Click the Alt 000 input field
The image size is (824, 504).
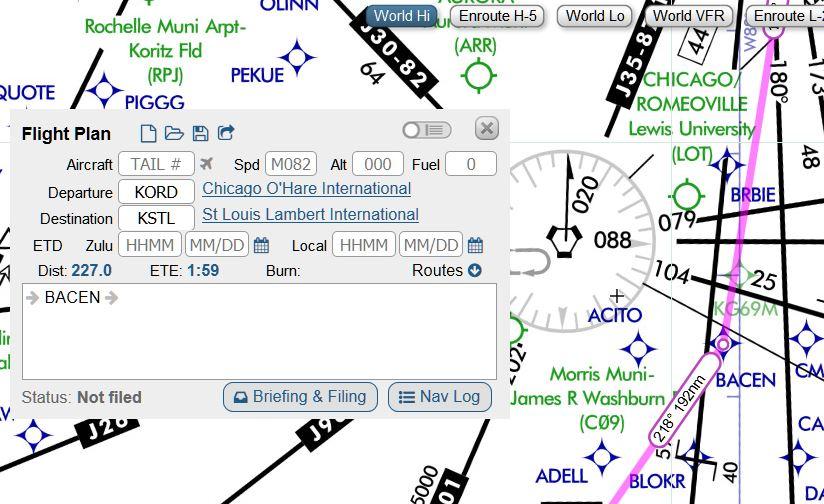tap(378, 164)
